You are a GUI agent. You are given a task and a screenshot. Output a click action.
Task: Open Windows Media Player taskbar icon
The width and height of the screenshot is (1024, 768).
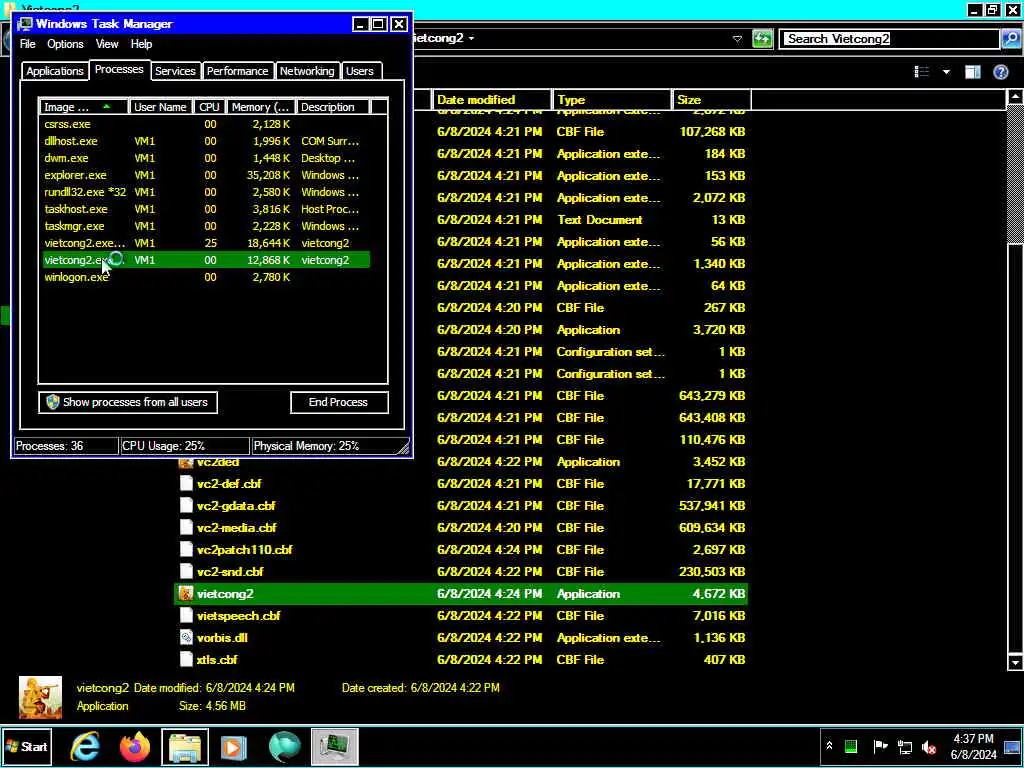coord(234,747)
